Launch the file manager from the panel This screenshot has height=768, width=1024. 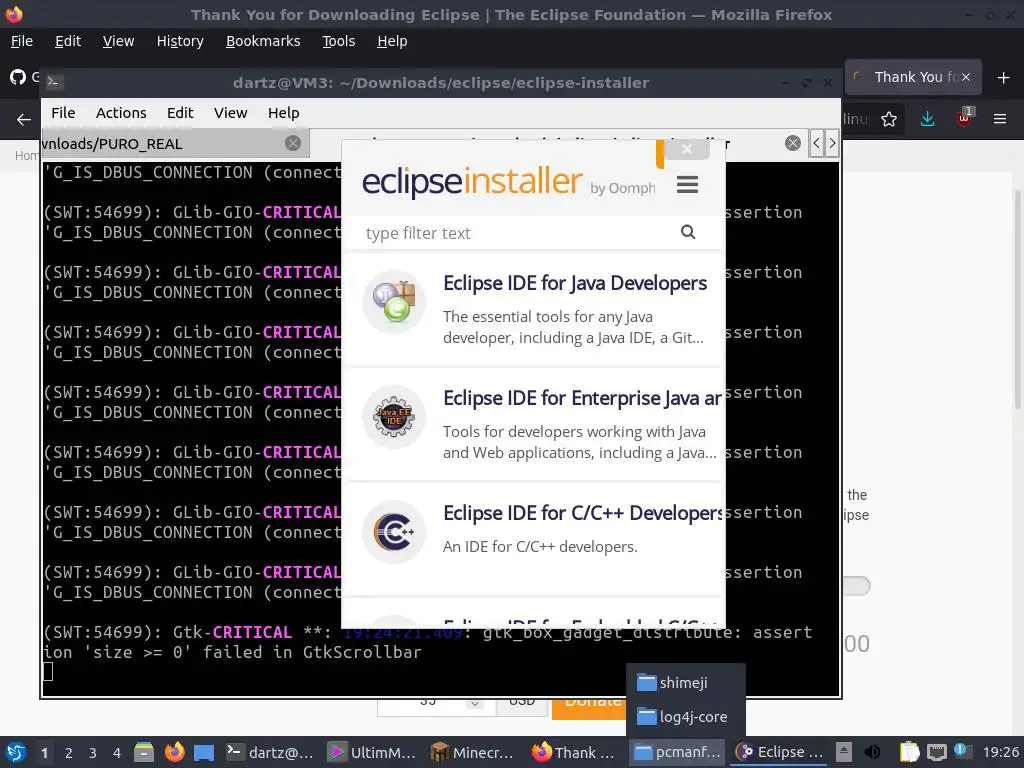pos(144,752)
